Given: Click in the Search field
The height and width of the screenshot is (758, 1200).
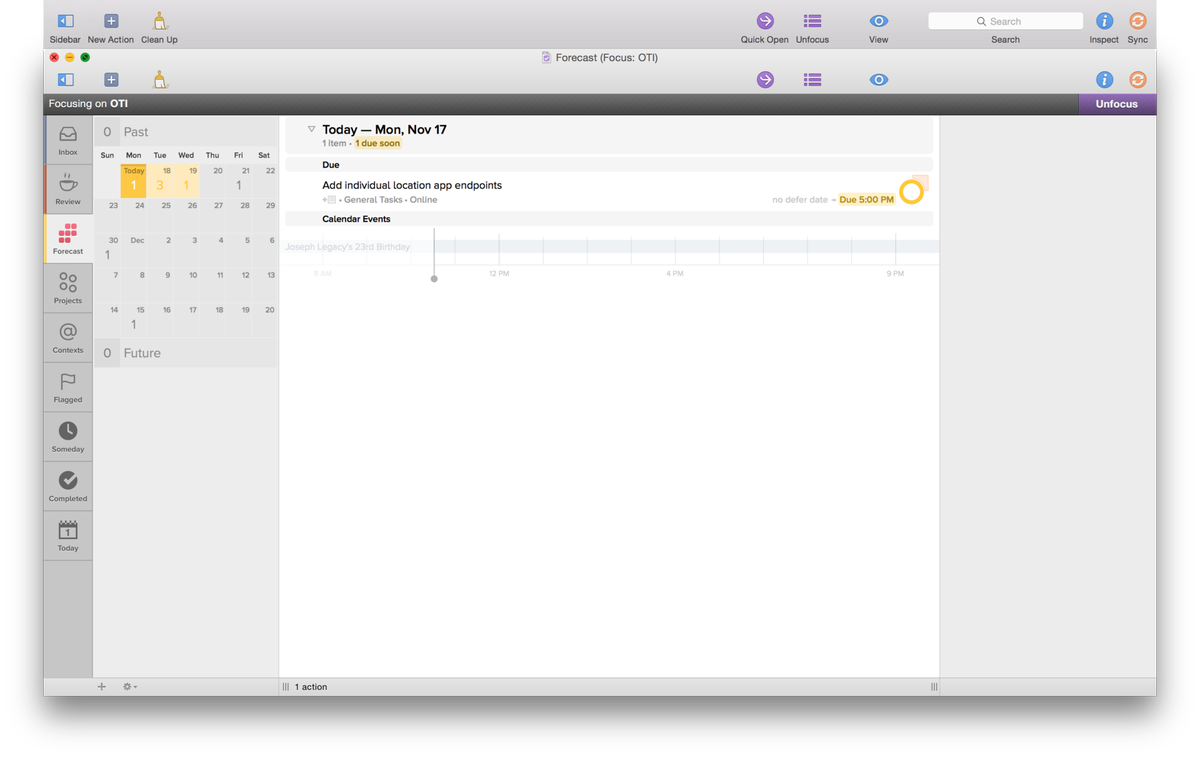Looking at the screenshot, I should coord(1005,21).
